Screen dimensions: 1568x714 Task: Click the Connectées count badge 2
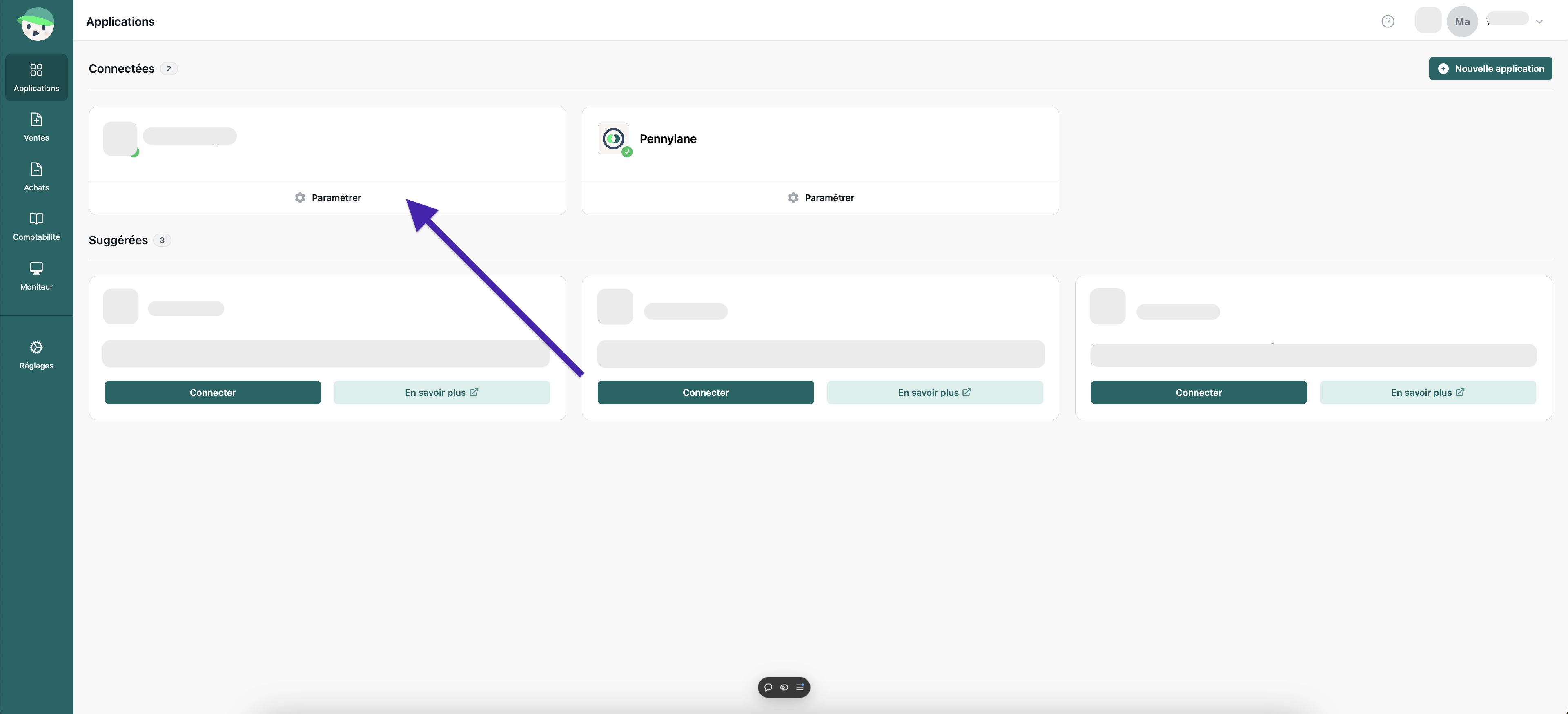pyautogui.click(x=169, y=69)
